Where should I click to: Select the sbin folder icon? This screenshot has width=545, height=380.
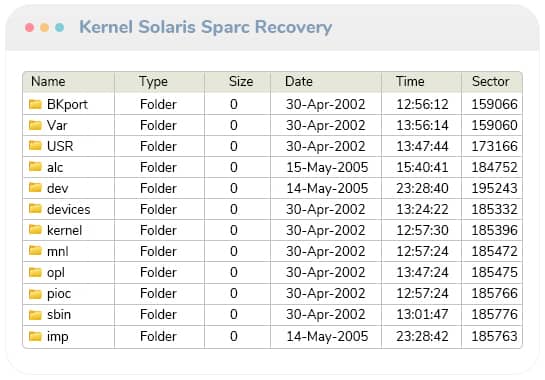tap(35, 314)
